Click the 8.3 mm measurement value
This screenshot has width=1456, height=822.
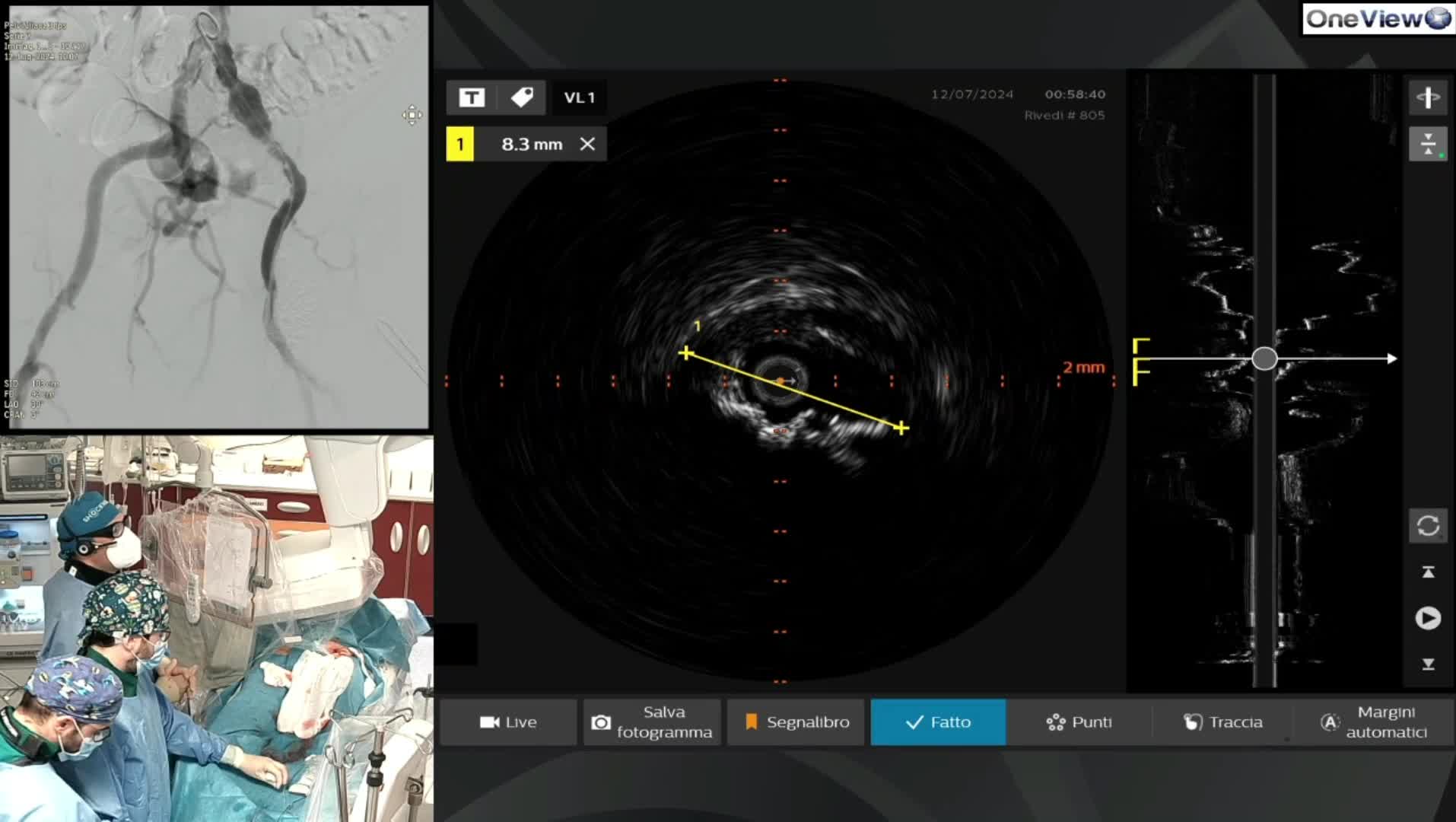(532, 144)
